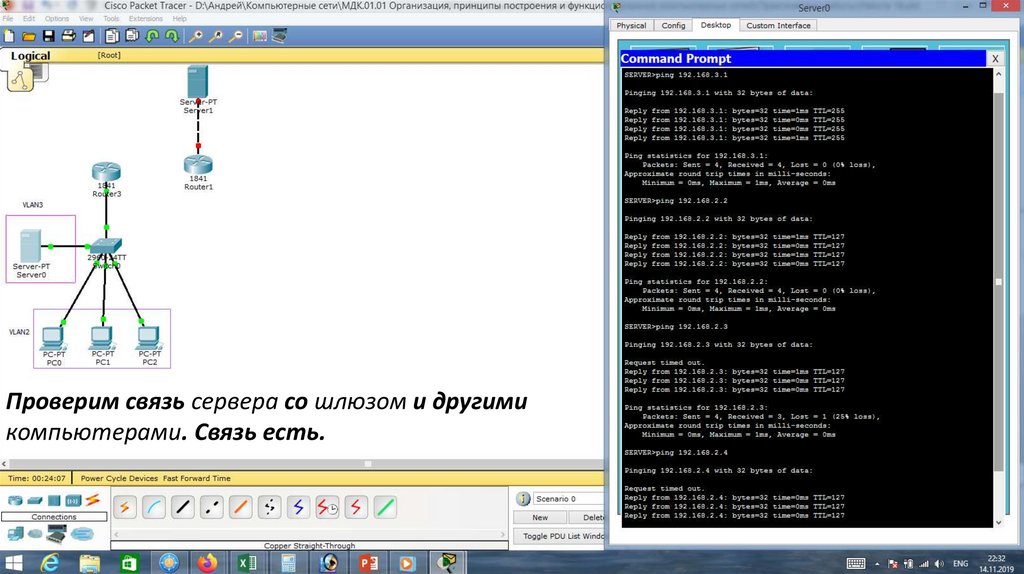Screen dimensions: 1024x574
Task: Choose the Copper Cross-Over dashed cable
Action: coord(212,507)
